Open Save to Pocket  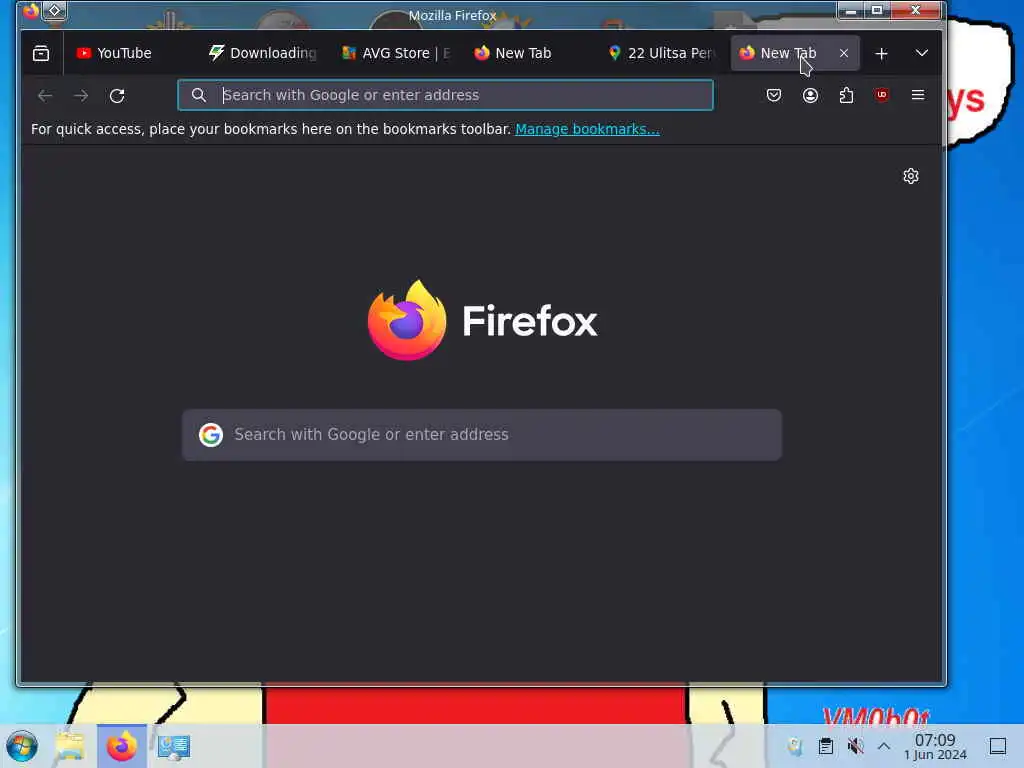point(774,95)
